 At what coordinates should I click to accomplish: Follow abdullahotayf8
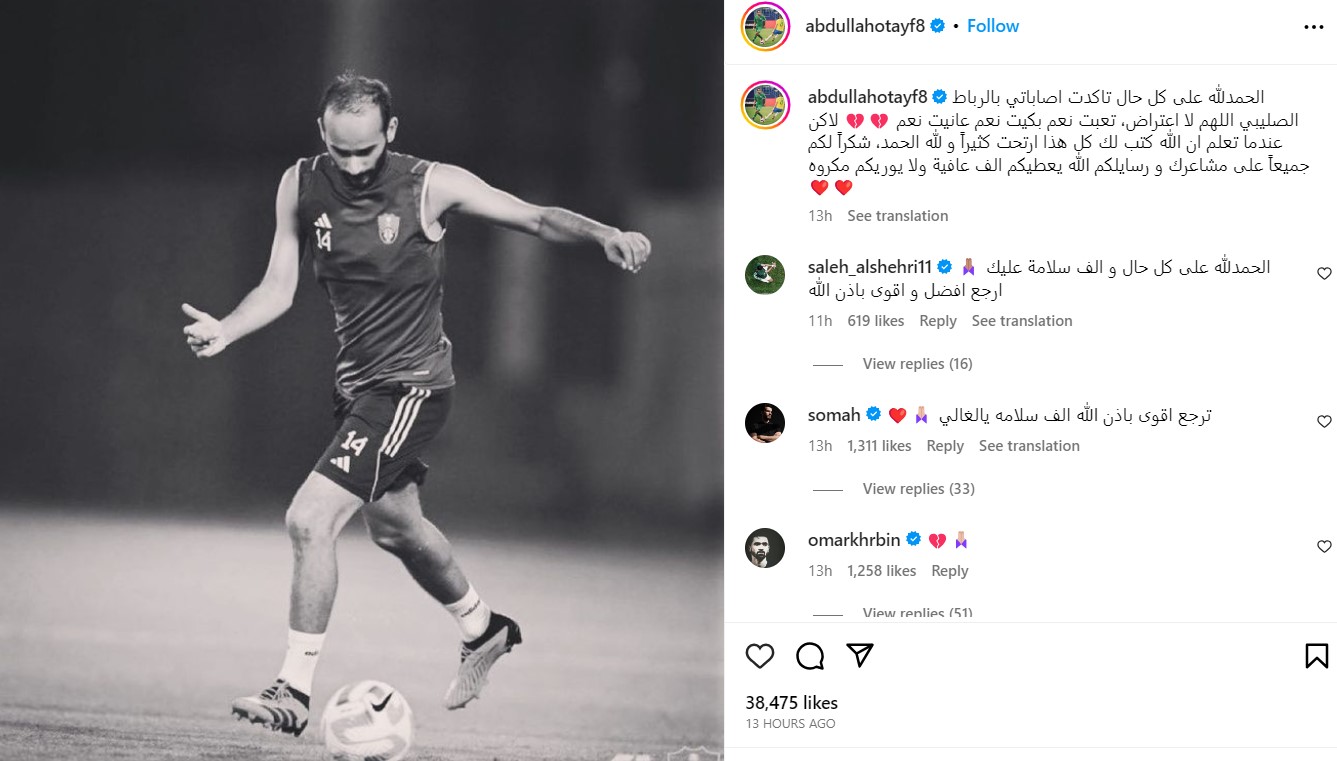(993, 26)
